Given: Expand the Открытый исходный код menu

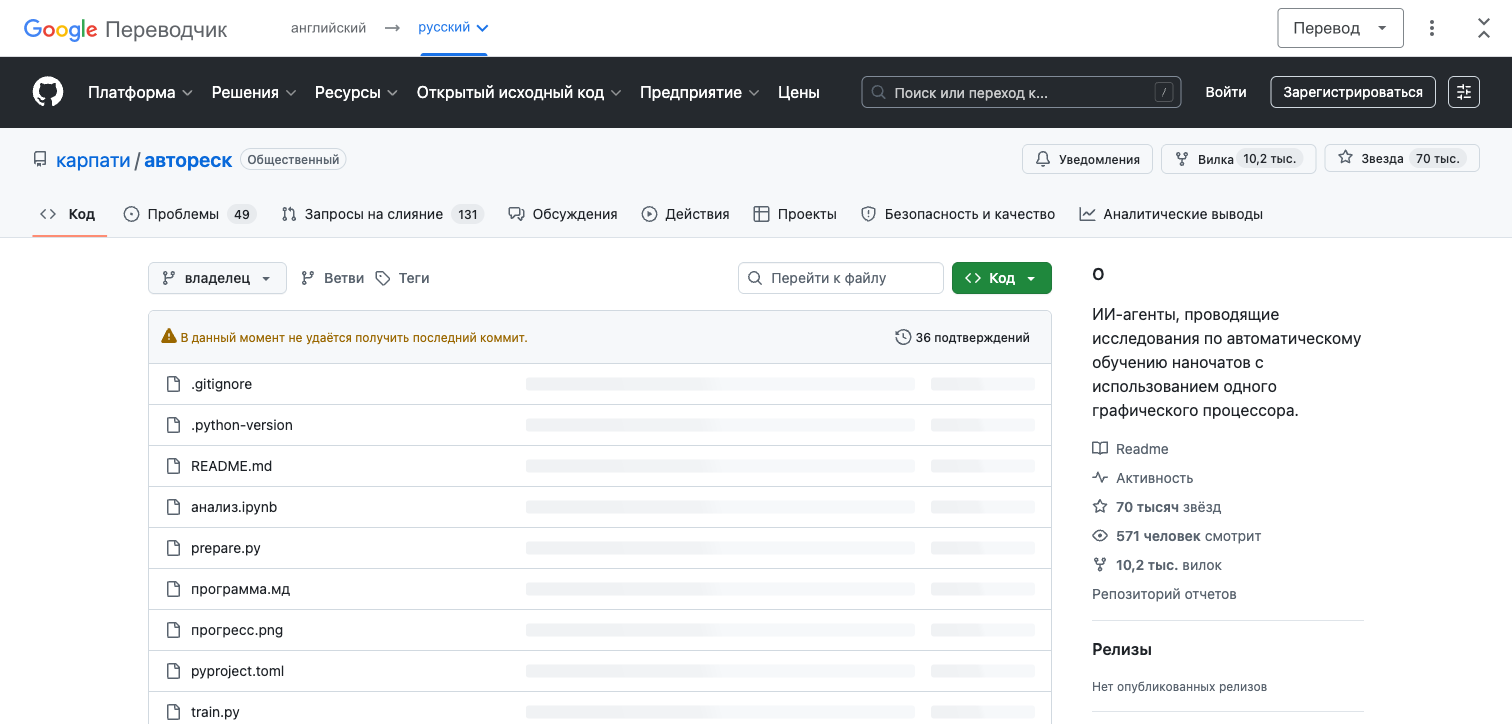Looking at the screenshot, I should pyautogui.click(x=519, y=92).
